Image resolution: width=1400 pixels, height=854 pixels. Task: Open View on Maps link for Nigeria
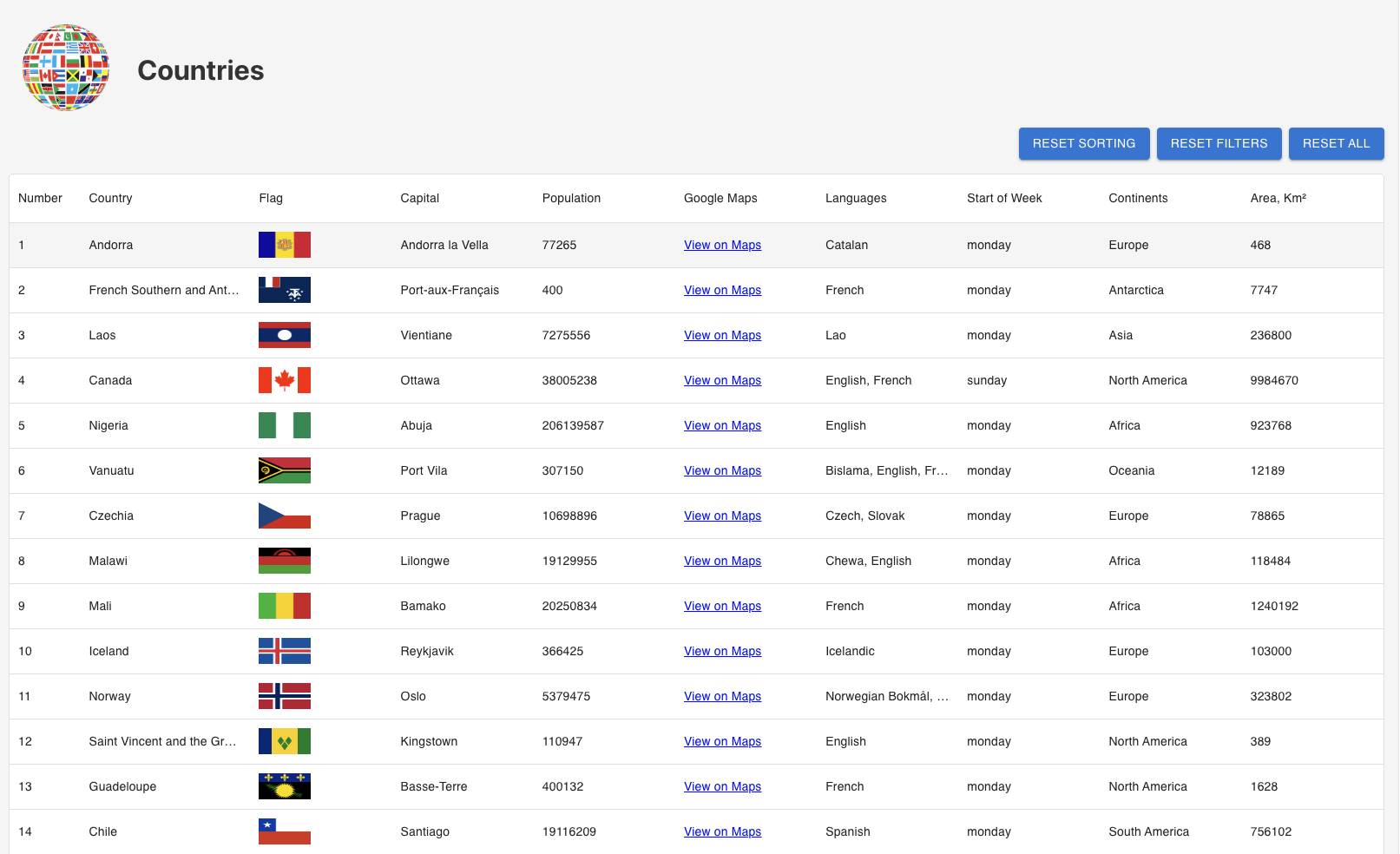(x=722, y=425)
